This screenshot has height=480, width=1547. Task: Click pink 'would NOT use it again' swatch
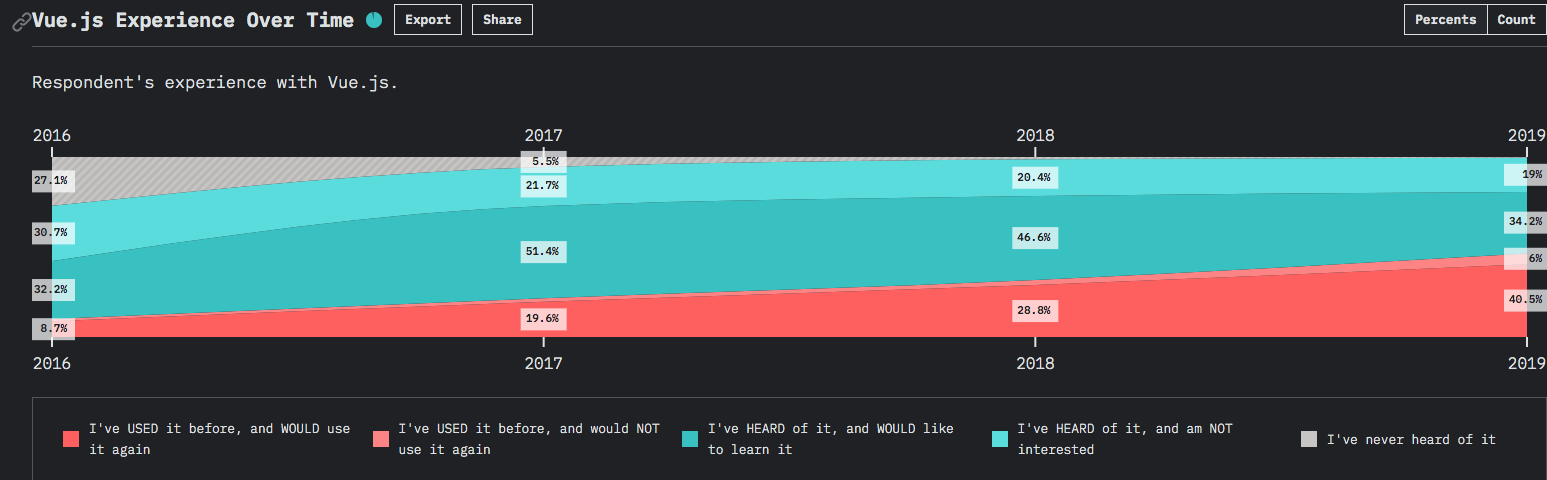380,439
